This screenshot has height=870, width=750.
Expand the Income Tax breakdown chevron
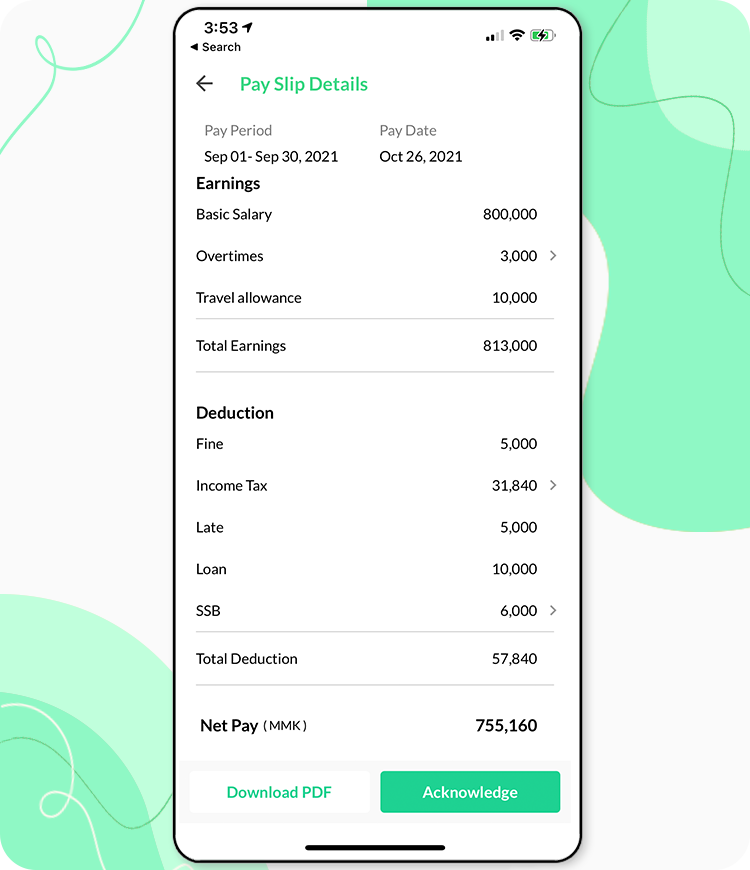553,485
